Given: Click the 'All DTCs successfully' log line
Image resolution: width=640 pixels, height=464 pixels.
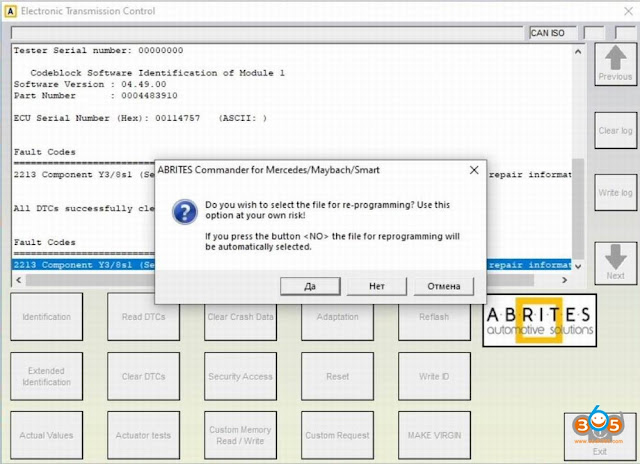Looking at the screenshot, I should tap(84, 209).
